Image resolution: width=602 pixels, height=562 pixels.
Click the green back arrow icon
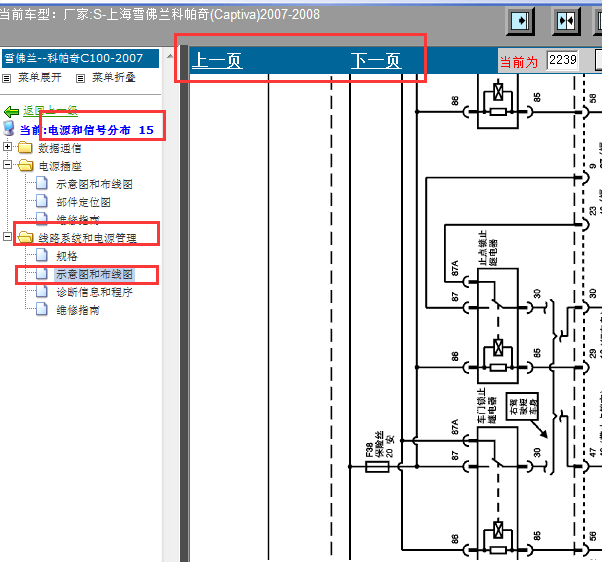click(x=12, y=112)
